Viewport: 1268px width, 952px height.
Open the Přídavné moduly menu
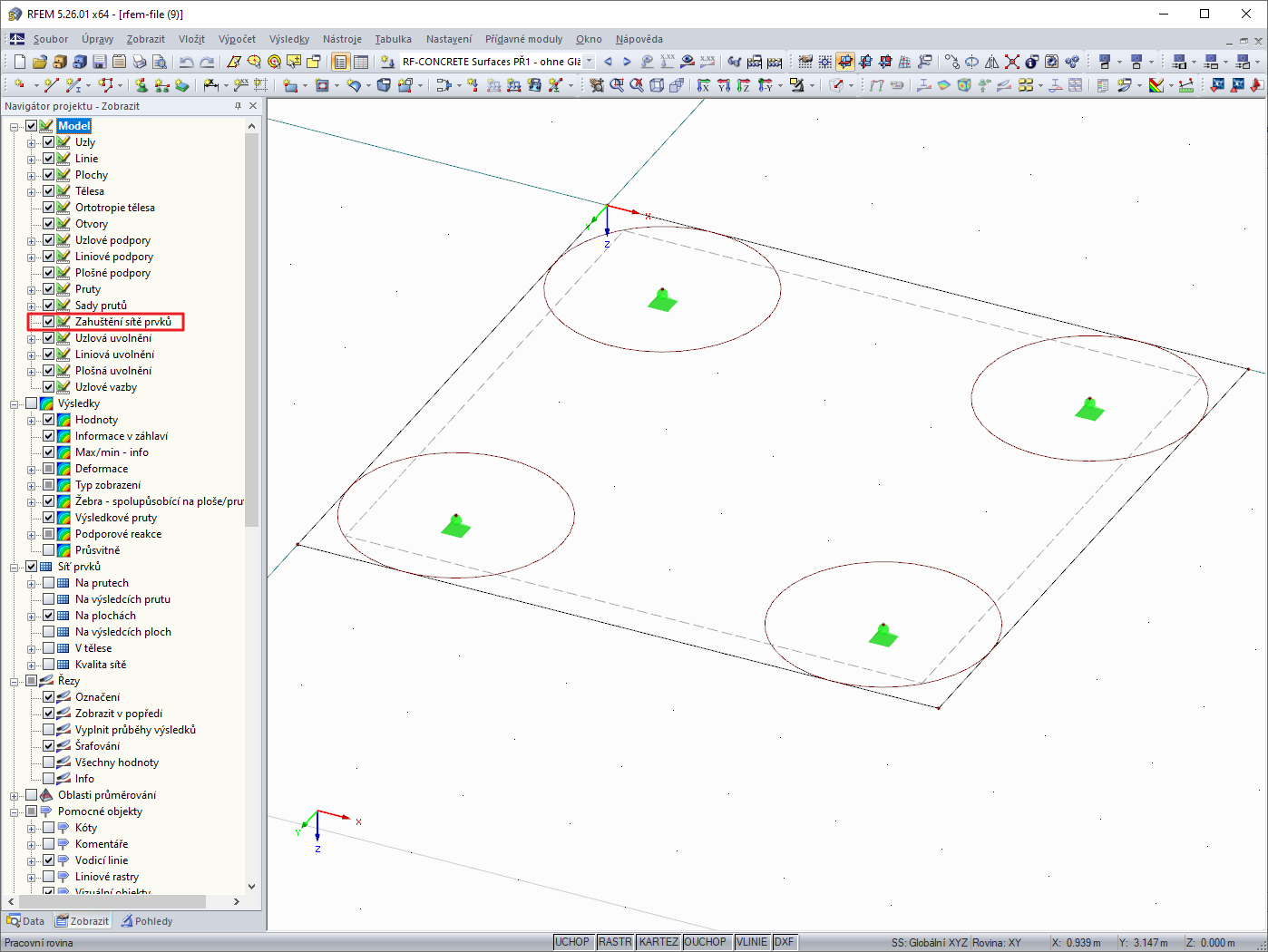(523, 39)
